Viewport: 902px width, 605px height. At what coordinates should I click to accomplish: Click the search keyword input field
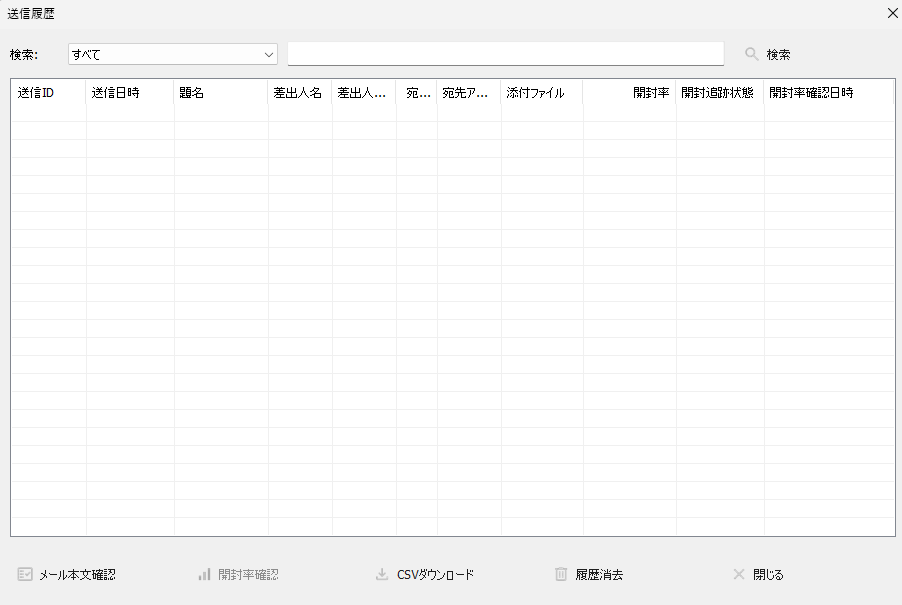coord(506,53)
